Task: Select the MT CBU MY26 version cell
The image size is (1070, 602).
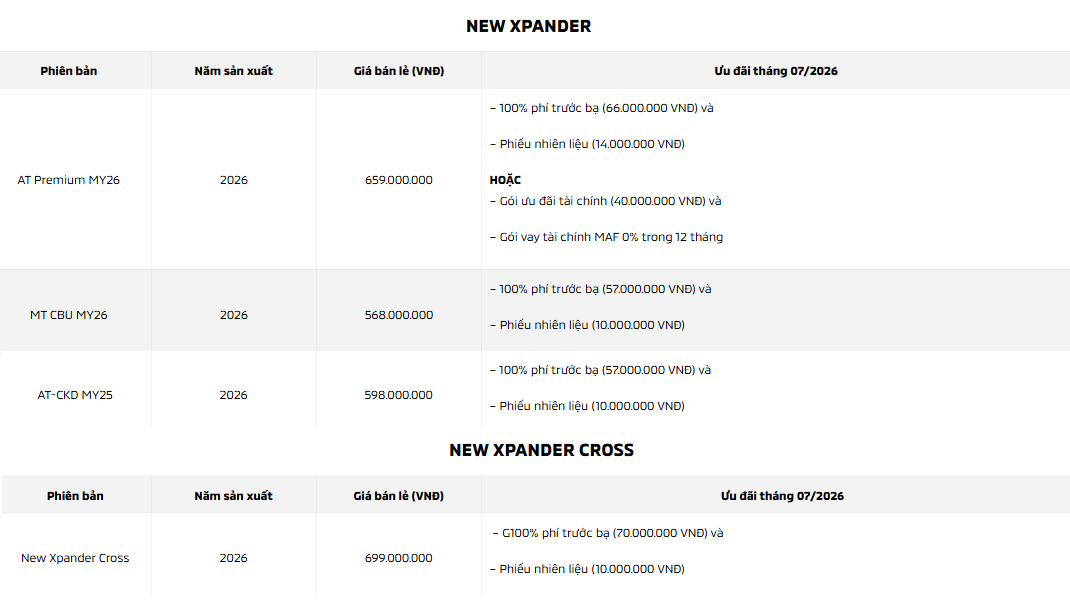Action: (x=68, y=315)
